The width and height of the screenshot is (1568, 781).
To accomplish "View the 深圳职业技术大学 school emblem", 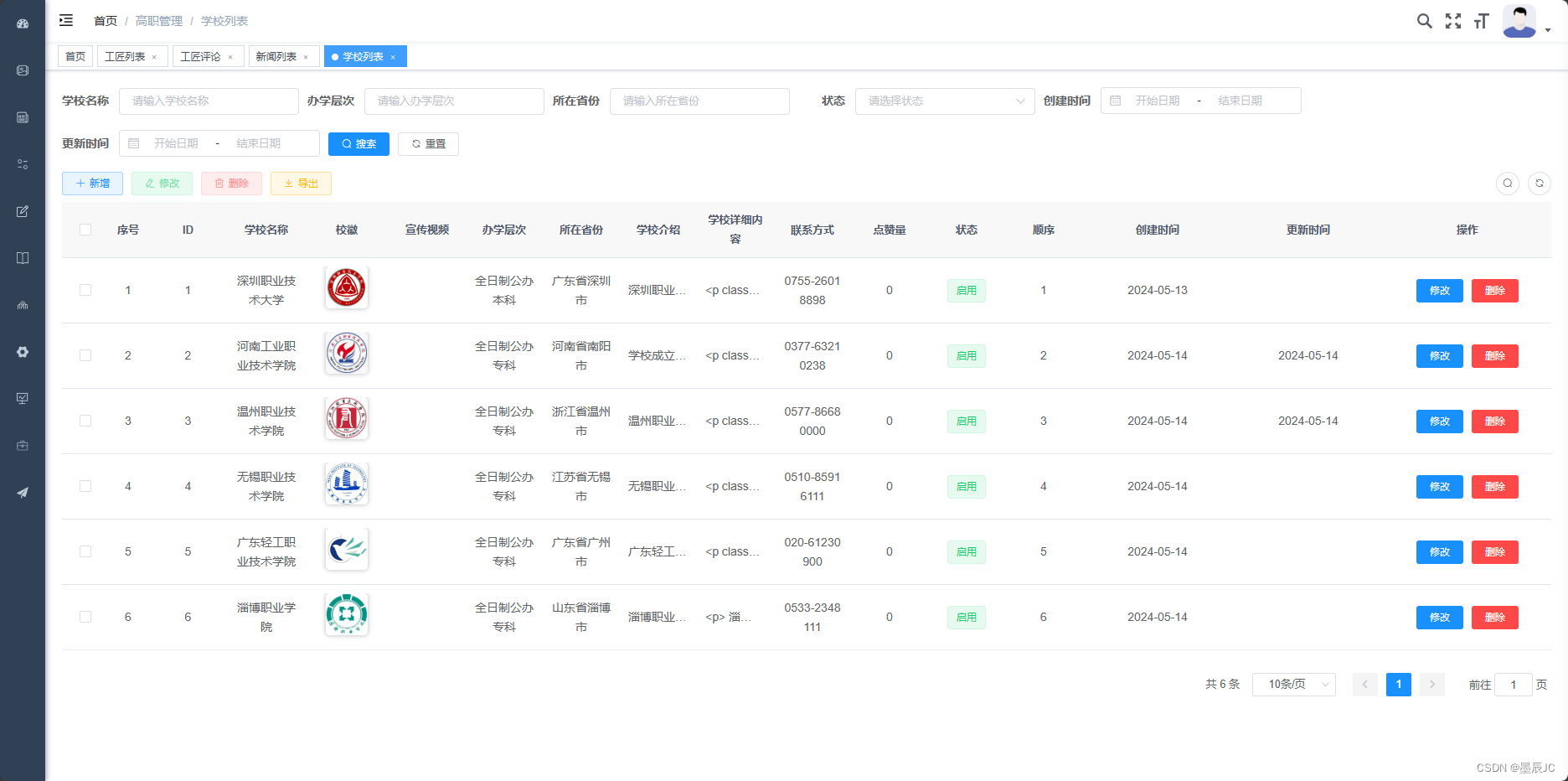I will pos(347,288).
